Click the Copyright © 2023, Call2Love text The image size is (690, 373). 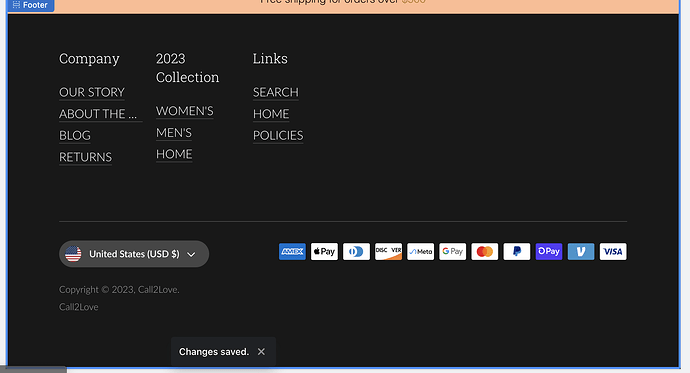(119, 289)
